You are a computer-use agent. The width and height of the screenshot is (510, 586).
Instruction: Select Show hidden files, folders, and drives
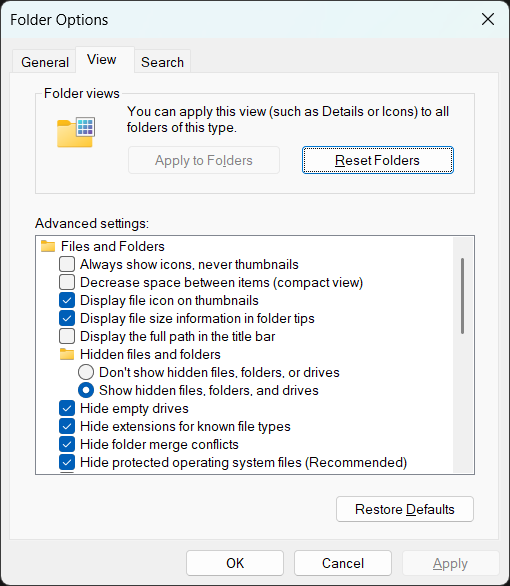tap(86, 390)
